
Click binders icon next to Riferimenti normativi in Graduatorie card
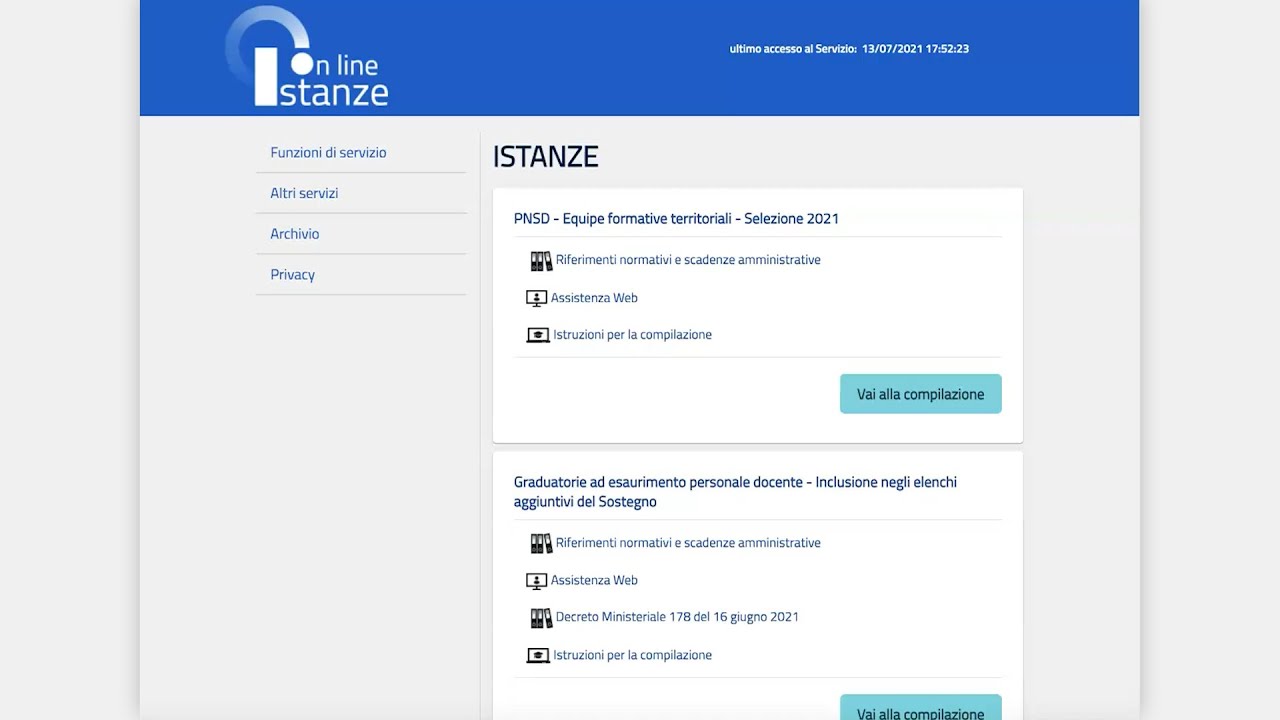click(x=541, y=543)
